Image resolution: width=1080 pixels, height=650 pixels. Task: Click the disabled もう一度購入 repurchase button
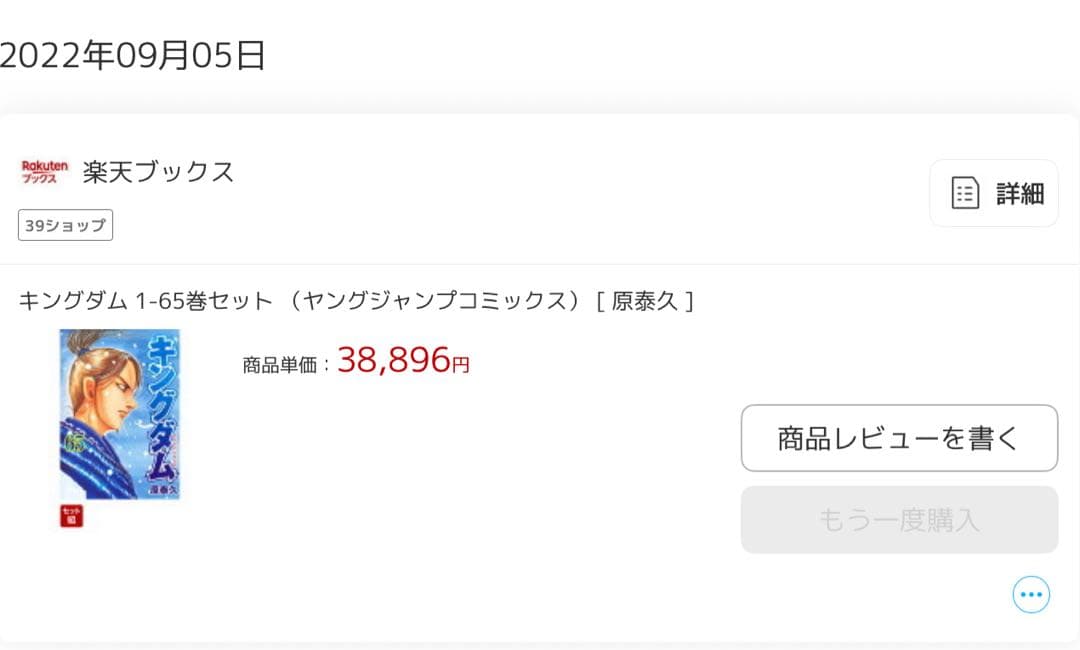898,519
